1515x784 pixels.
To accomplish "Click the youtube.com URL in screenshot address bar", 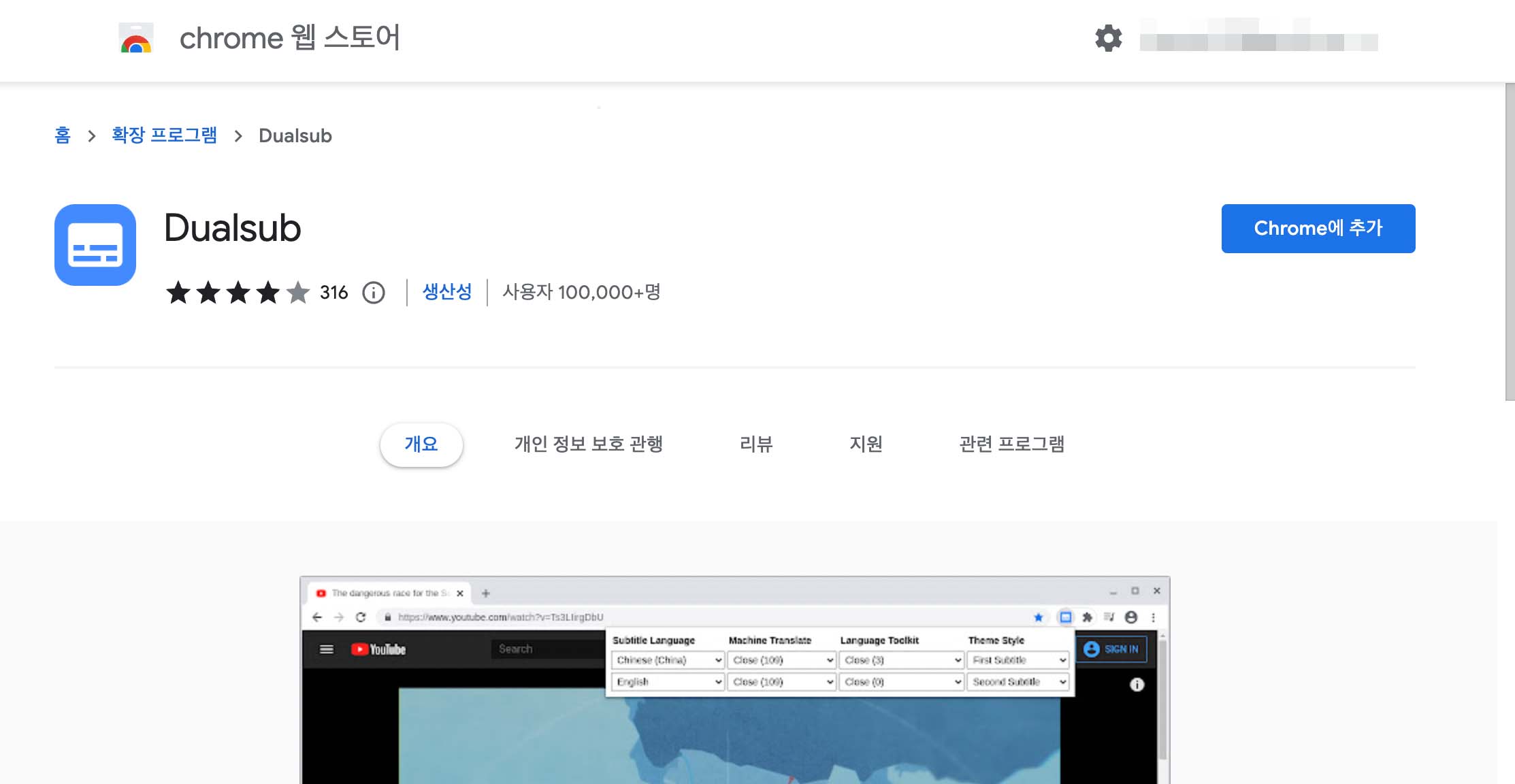I will tap(501, 617).
